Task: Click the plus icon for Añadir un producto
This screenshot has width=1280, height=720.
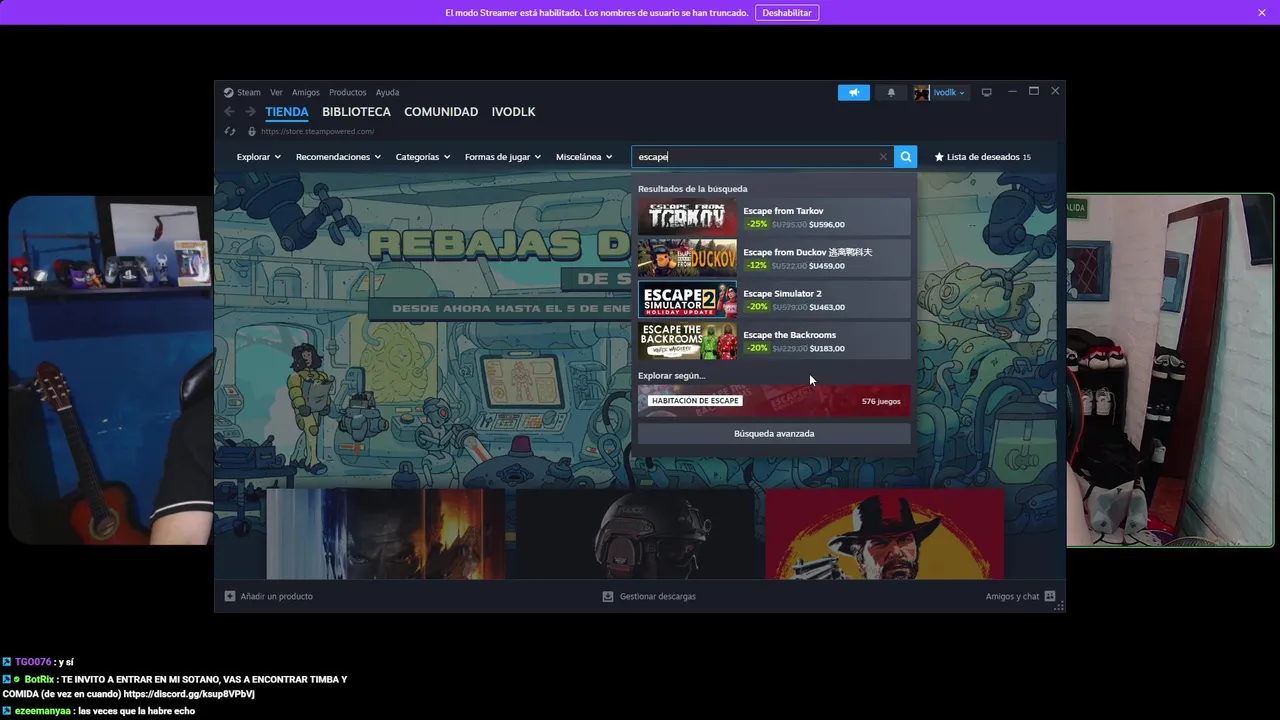Action: click(230, 596)
